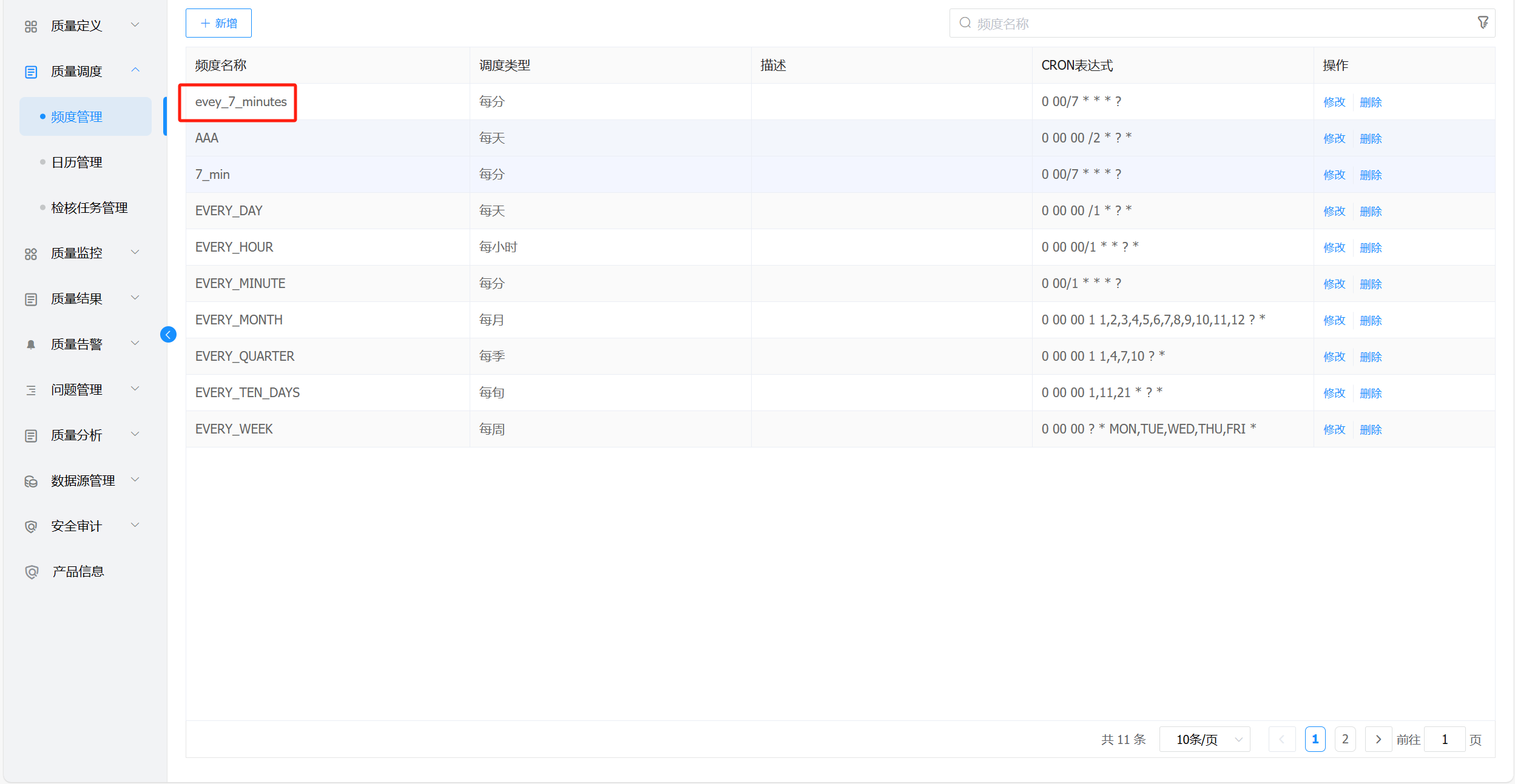Open 日历管理 submenu item
This screenshot has width=1515, height=784.
pos(77,162)
